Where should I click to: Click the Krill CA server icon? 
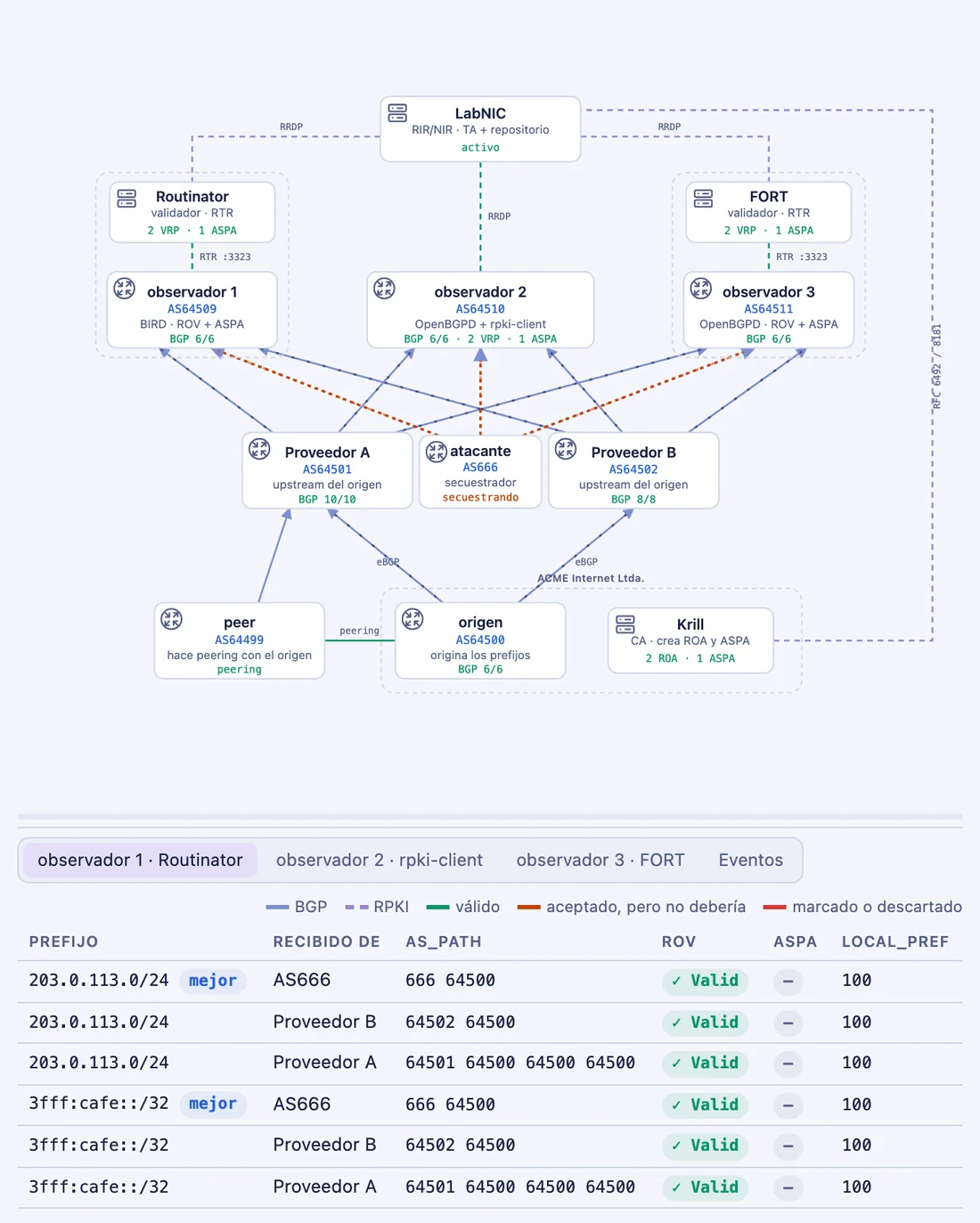(625, 624)
